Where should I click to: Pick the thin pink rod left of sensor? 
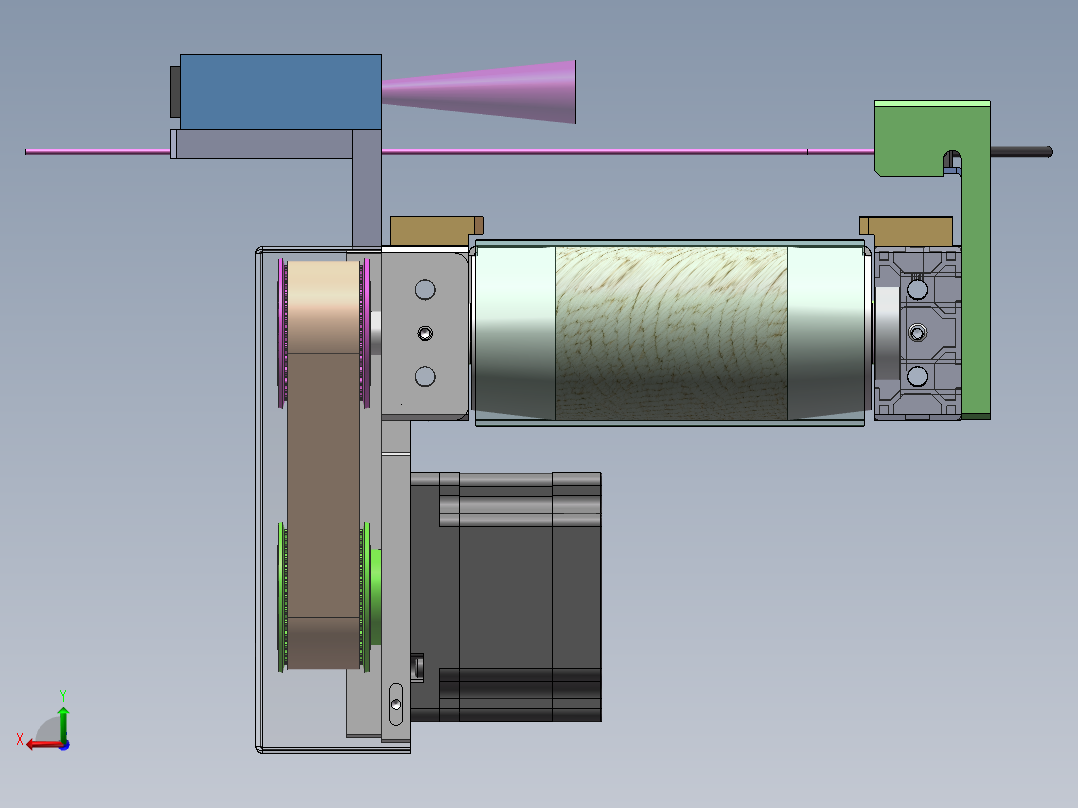click(x=98, y=151)
